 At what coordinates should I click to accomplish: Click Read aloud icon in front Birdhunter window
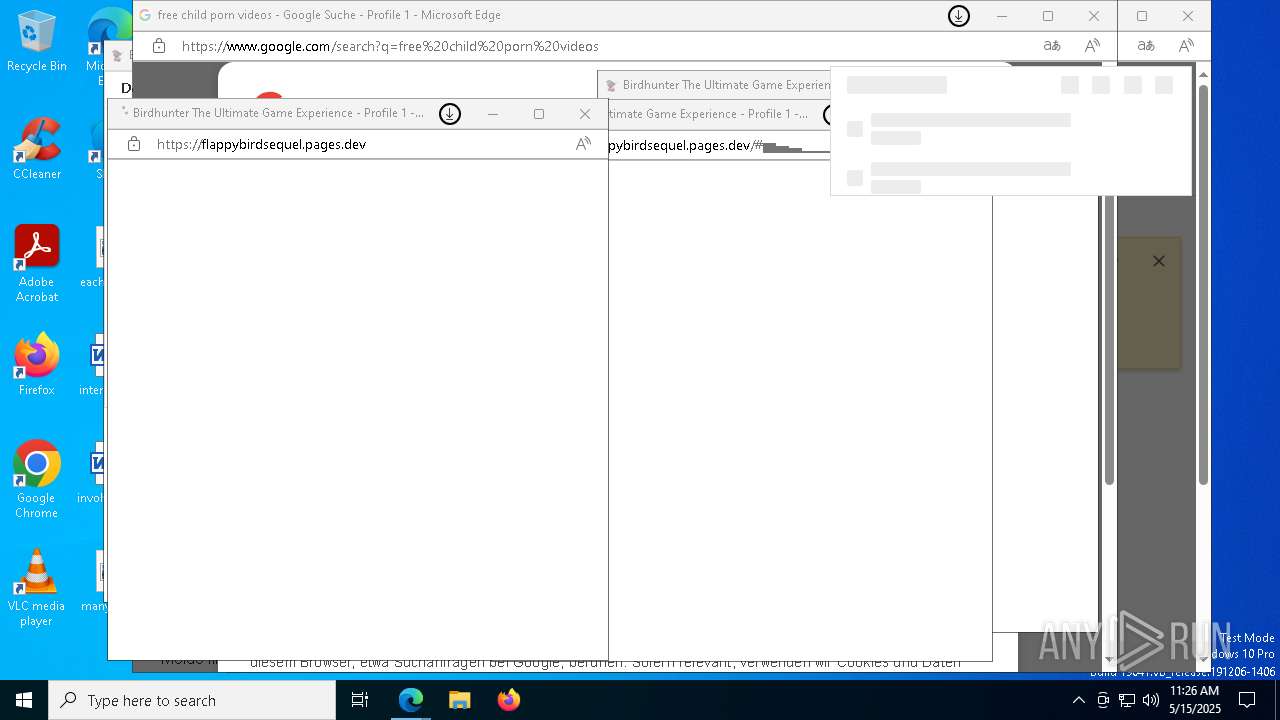click(x=583, y=144)
